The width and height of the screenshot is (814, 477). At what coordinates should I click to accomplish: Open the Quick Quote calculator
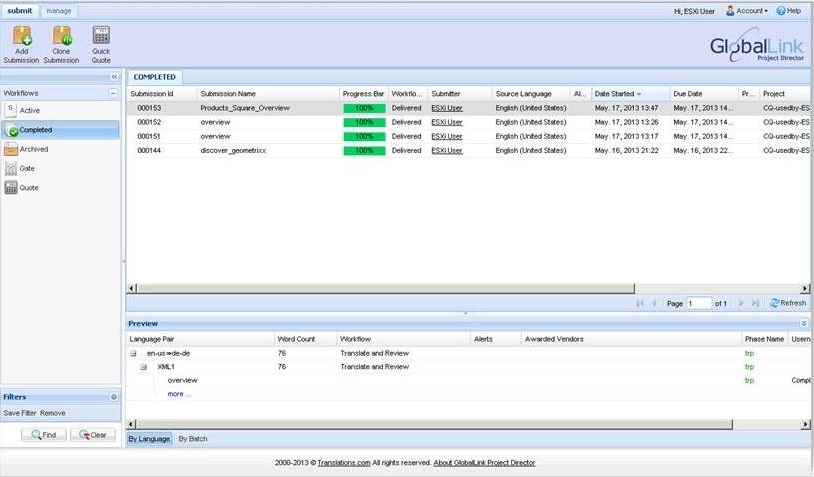coord(101,45)
